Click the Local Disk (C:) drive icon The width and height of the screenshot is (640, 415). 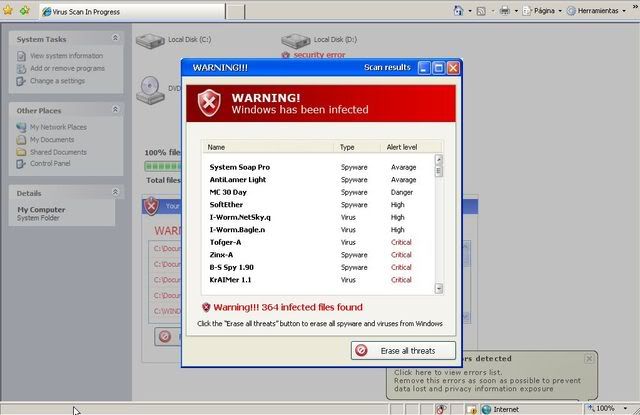coord(150,41)
